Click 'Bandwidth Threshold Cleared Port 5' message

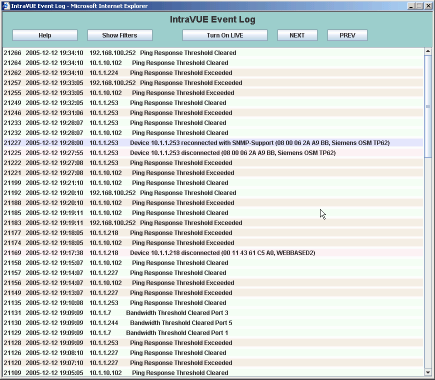click(x=181, y=323)
